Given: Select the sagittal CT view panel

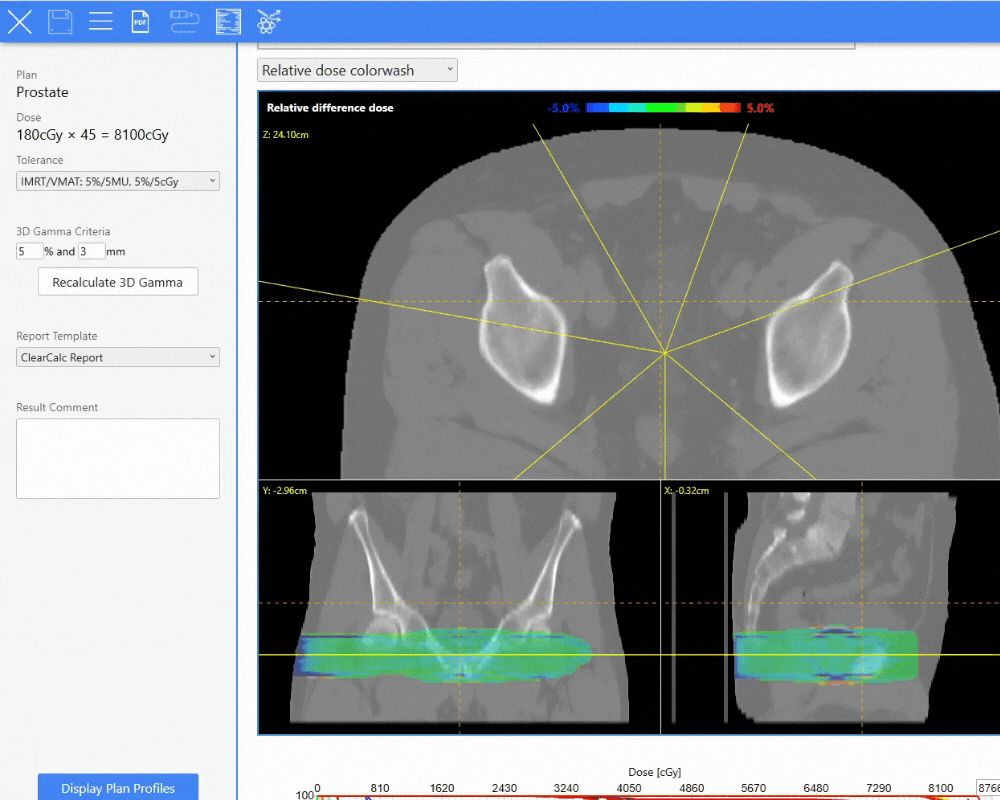Looking at the screenshot, I should (830, 607).
